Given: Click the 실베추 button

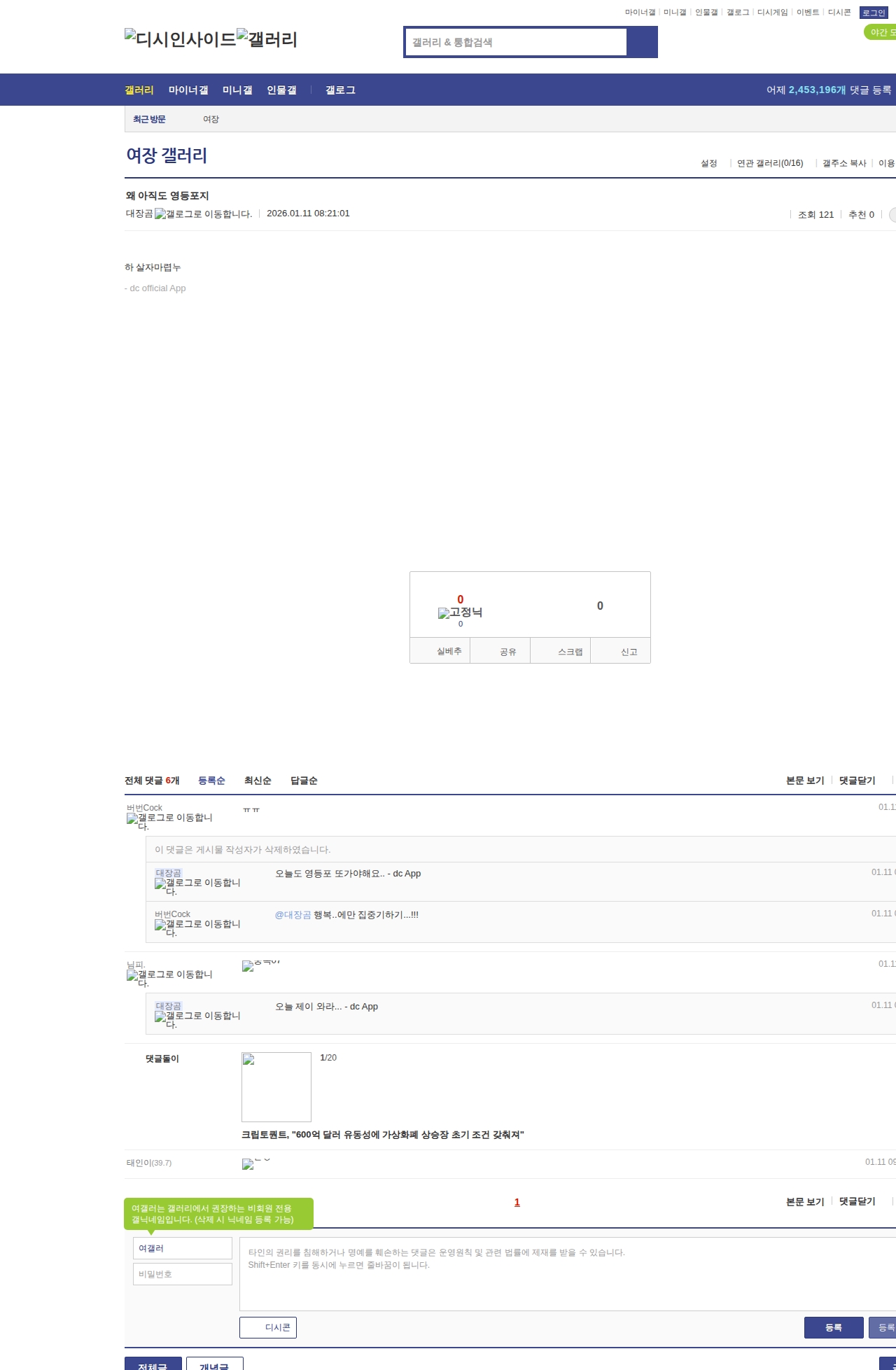Looking at the screenshot, I should 449,651.
